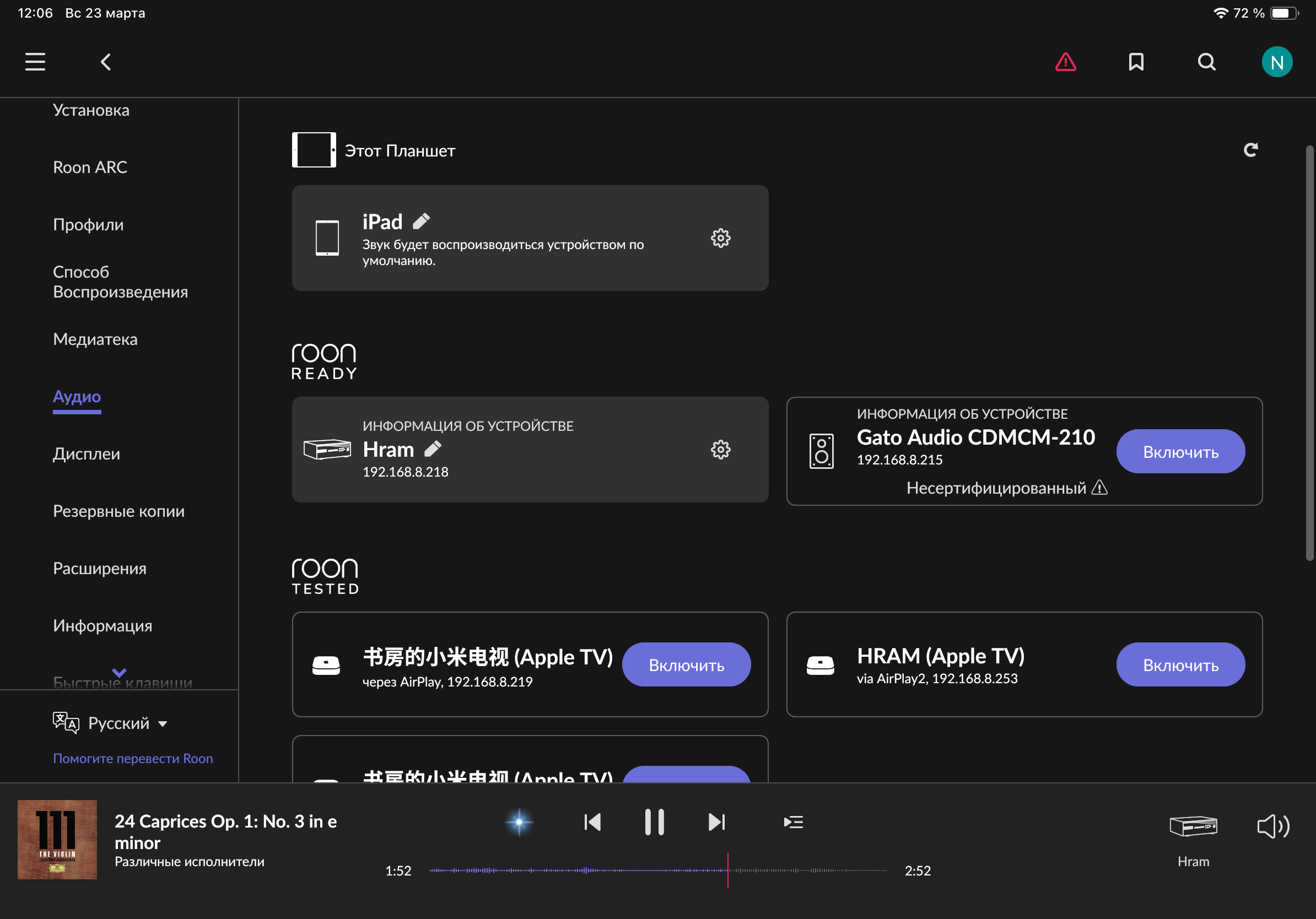Open ИНФОРМАЦИЯ ОБ УСТРОЙСТВЕ for Hram
The width and height of the screenshot is (1316, 919).
click(x=468, y=426)
